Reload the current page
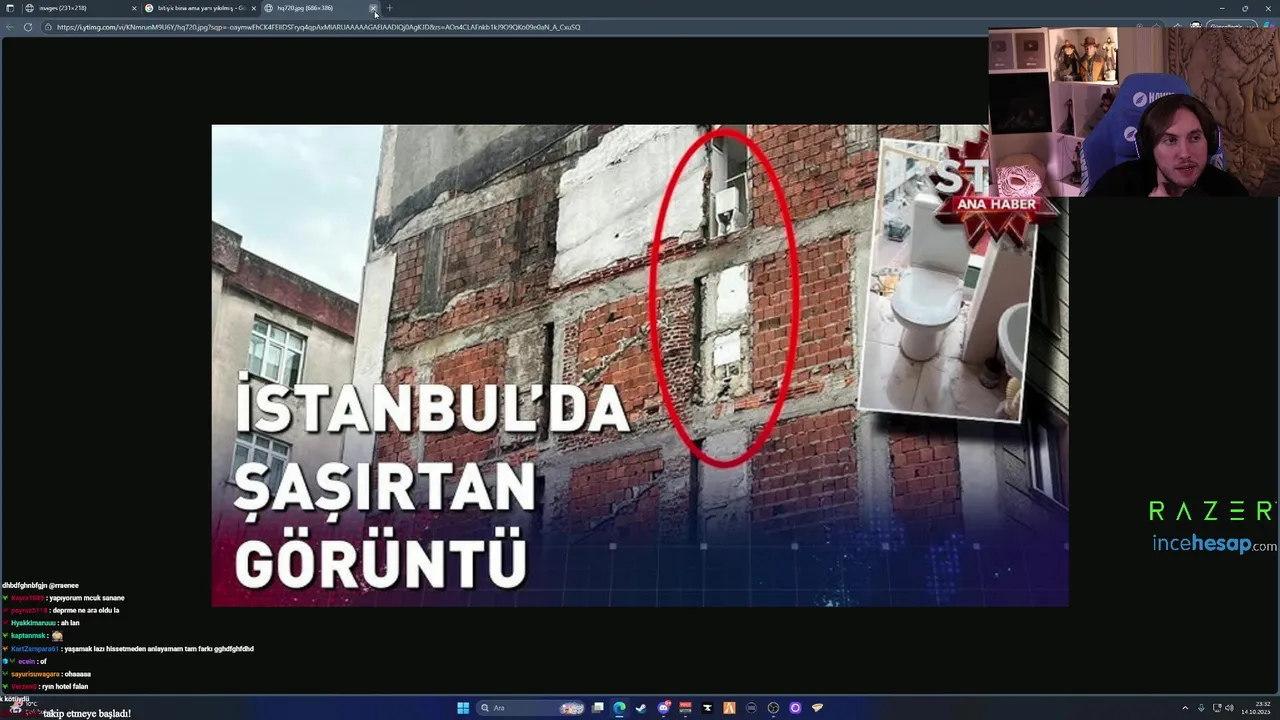This screenshot has height=720, width=1280. (28, 27)
